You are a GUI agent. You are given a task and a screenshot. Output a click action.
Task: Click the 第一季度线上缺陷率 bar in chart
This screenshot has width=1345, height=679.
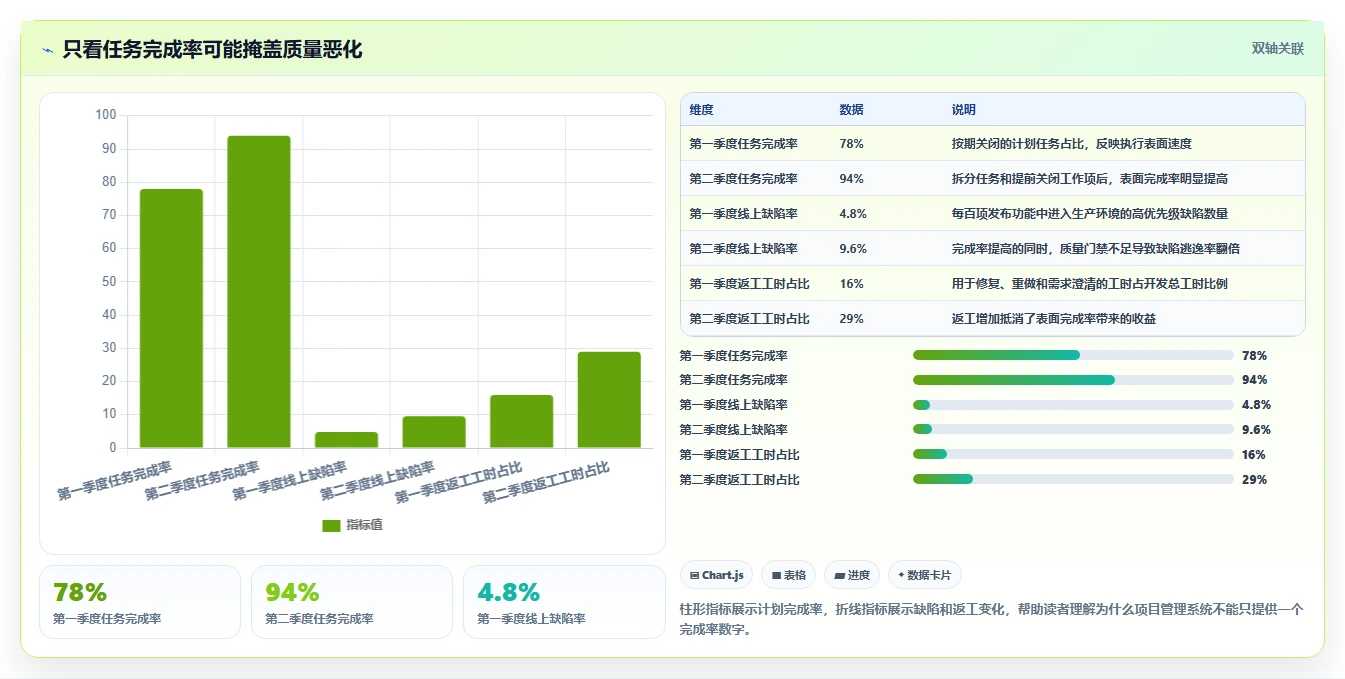pyautogui.click(x=346, y=440)
